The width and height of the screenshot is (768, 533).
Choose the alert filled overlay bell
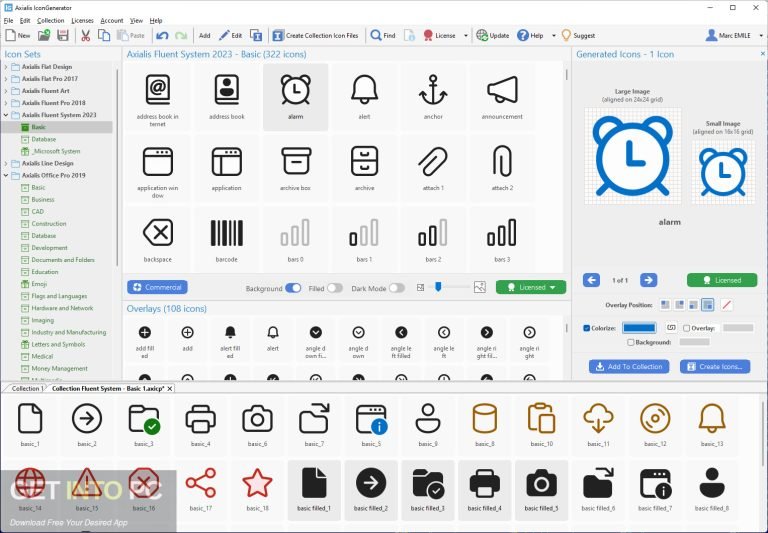tap(230, 340)
